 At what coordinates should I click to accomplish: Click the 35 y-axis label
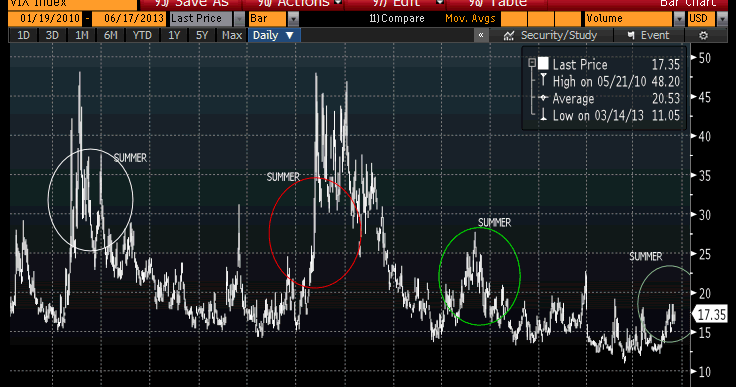[x=705, y=176]
